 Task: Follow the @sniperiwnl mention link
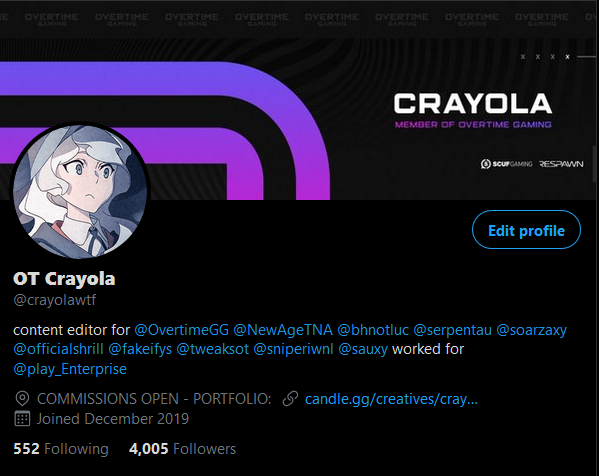[x=293, y=349]
